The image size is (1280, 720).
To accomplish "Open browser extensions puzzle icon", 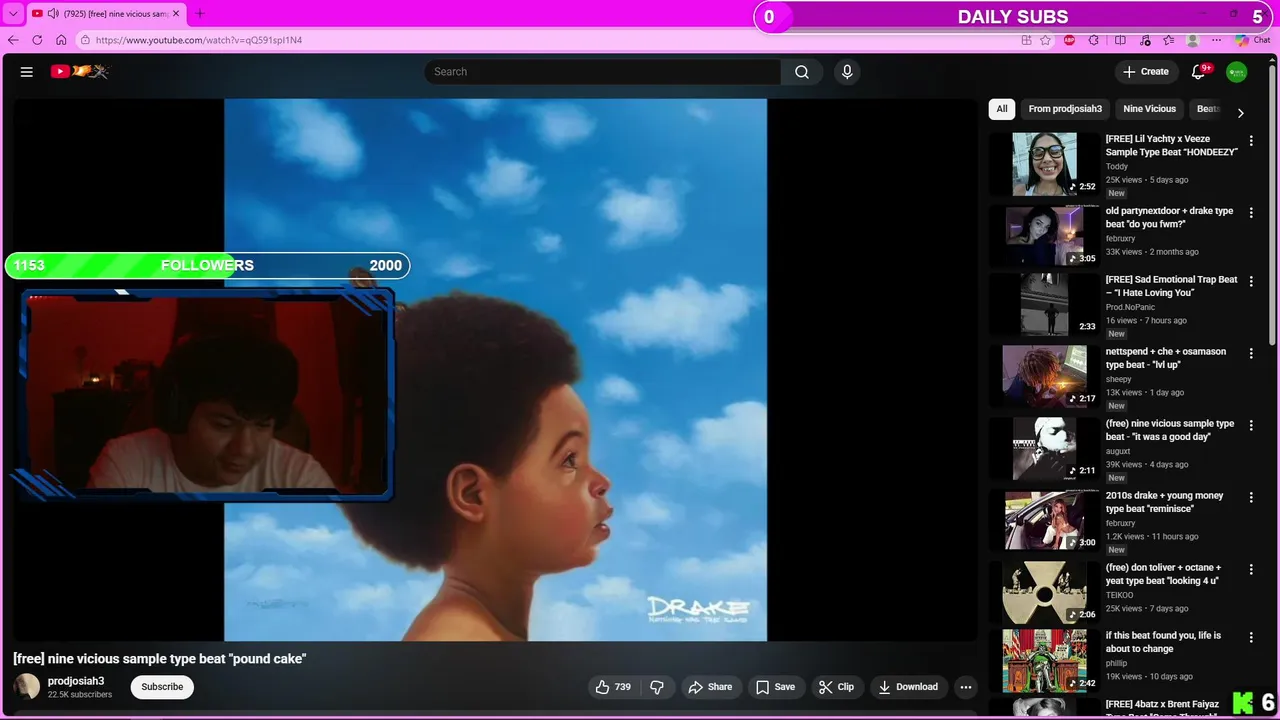I will click(1094, 40).
